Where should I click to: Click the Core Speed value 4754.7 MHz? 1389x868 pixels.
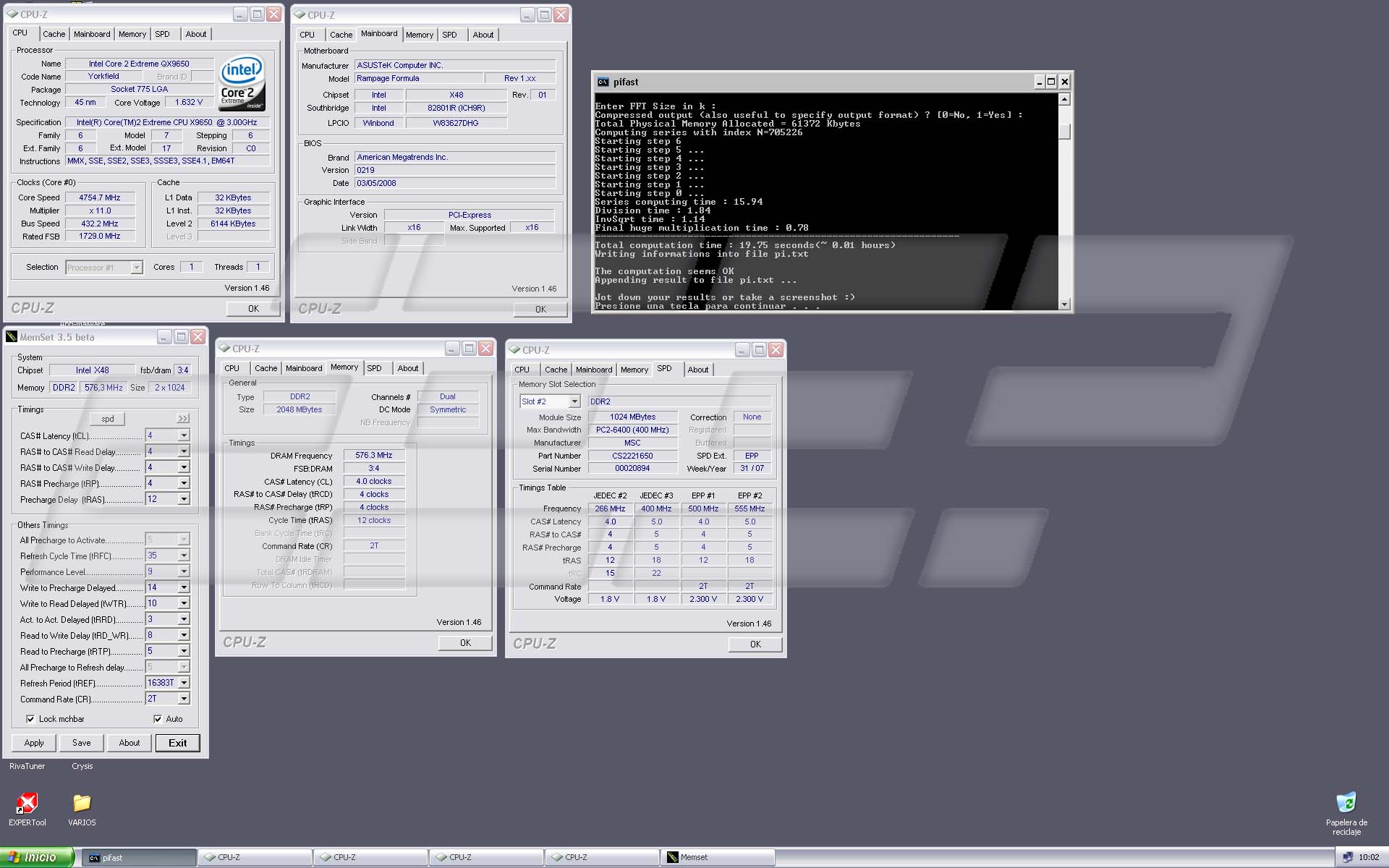(x=100, y=197)
